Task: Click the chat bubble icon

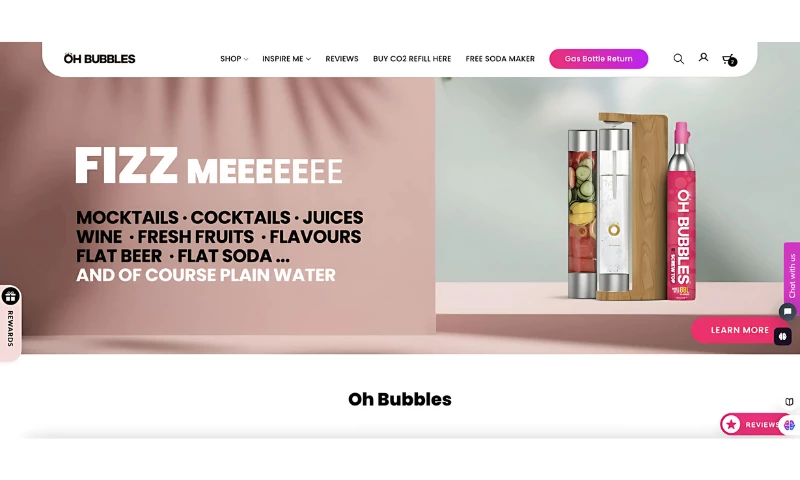Action: (787, 311)
